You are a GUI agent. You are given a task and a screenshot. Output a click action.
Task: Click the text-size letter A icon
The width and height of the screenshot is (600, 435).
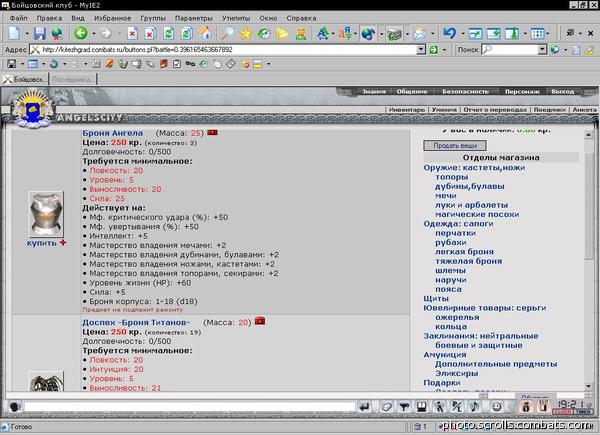(323, 34)
